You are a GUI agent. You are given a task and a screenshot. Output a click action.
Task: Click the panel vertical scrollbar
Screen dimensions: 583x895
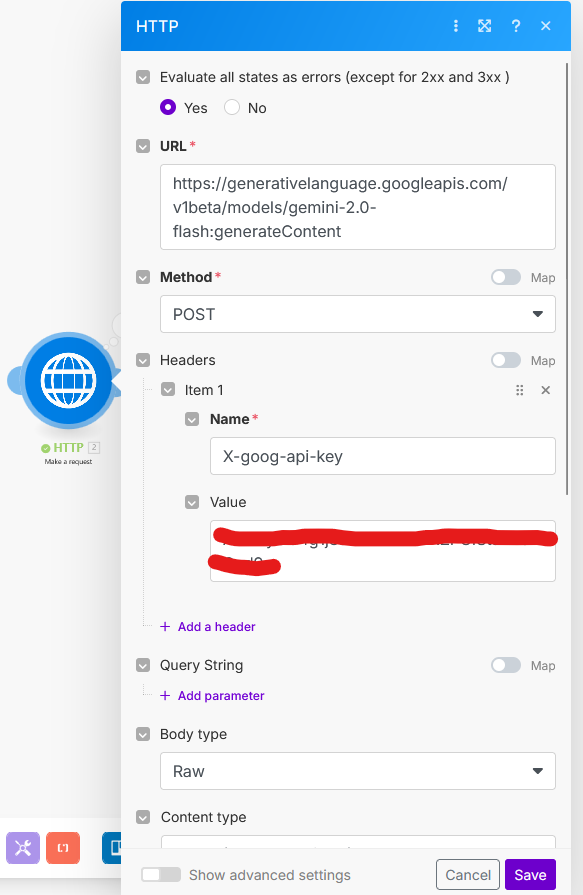pos(567,279)
